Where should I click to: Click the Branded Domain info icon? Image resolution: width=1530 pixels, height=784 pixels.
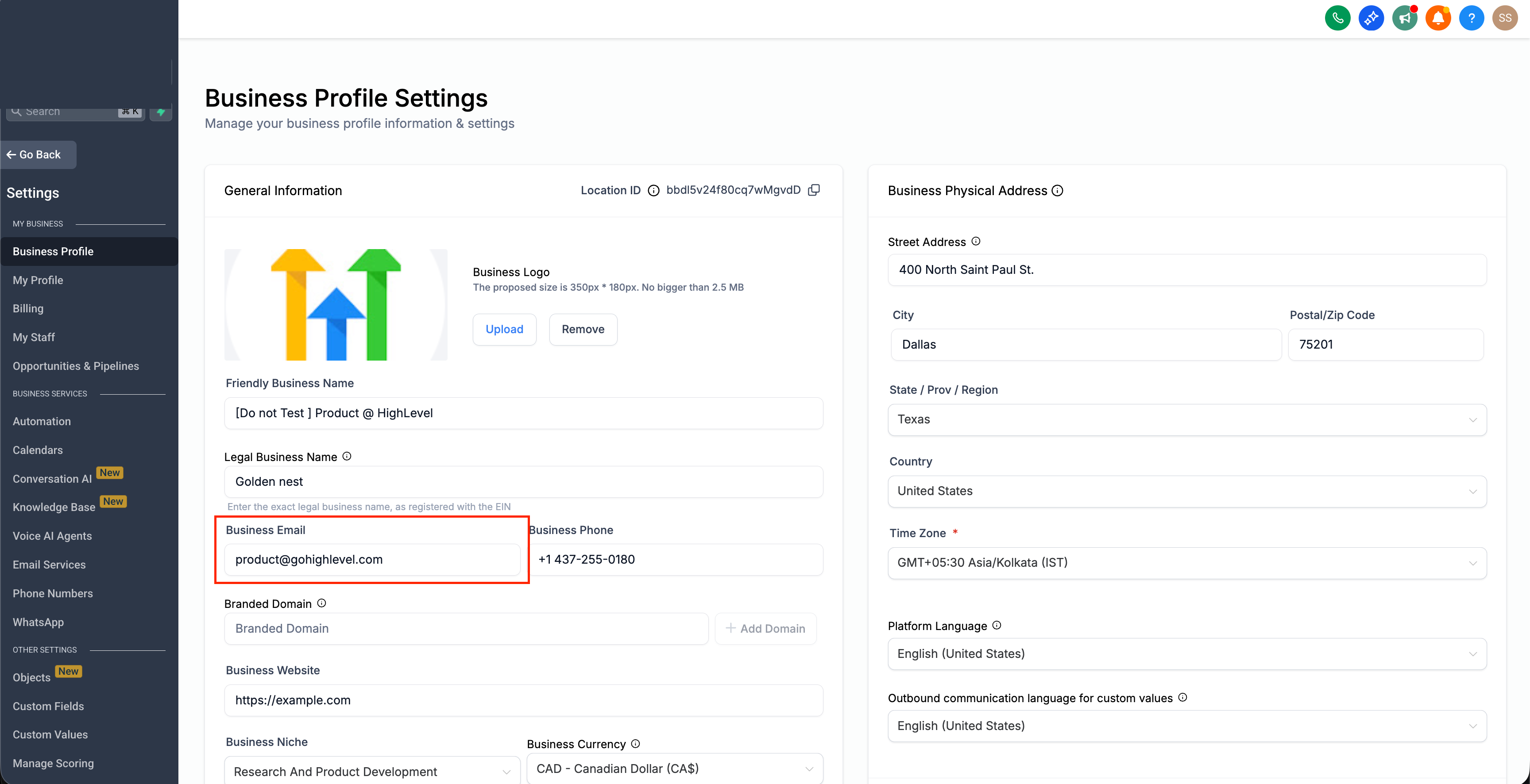[x=321, y=603]
